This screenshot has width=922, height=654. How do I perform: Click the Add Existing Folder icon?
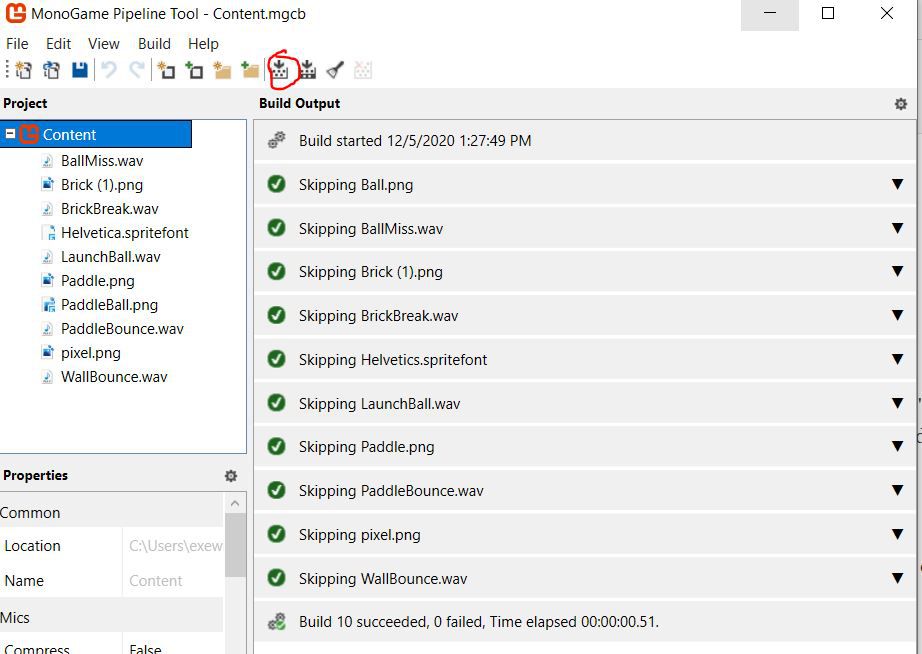[250, 70]
